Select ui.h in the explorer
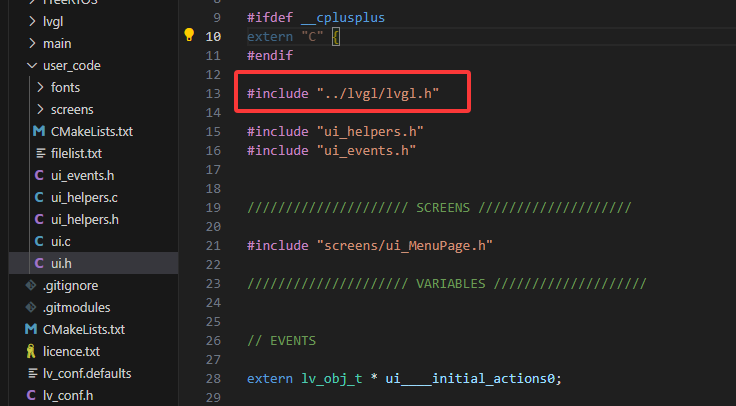Image resolution: width=736 pixels, height=406 pixels. (62, 263)
